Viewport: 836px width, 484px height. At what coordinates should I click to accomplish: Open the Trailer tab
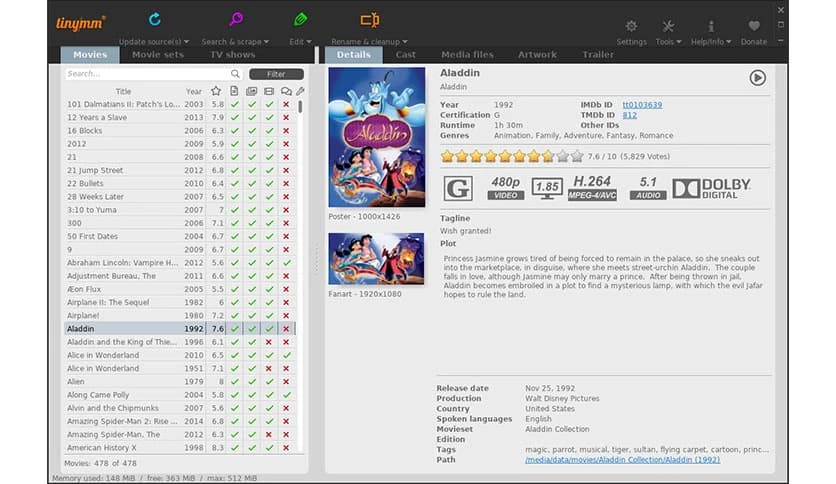(x=598, y=54)
